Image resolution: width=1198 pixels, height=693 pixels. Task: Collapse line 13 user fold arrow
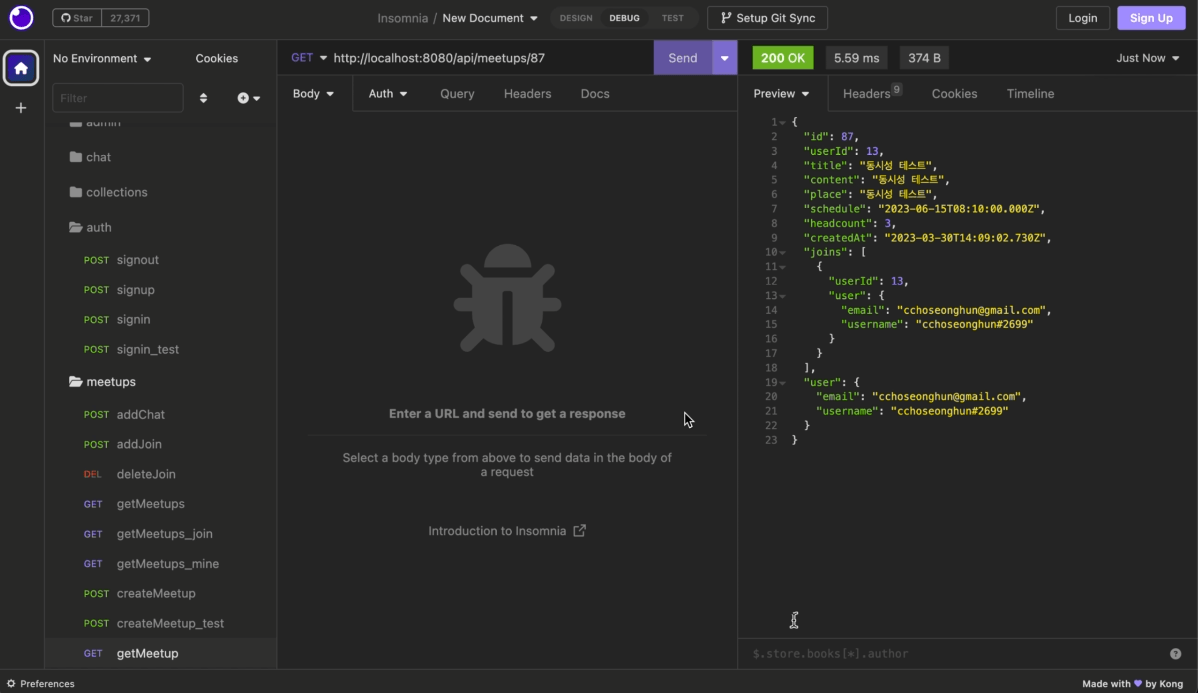pos(782,296)
